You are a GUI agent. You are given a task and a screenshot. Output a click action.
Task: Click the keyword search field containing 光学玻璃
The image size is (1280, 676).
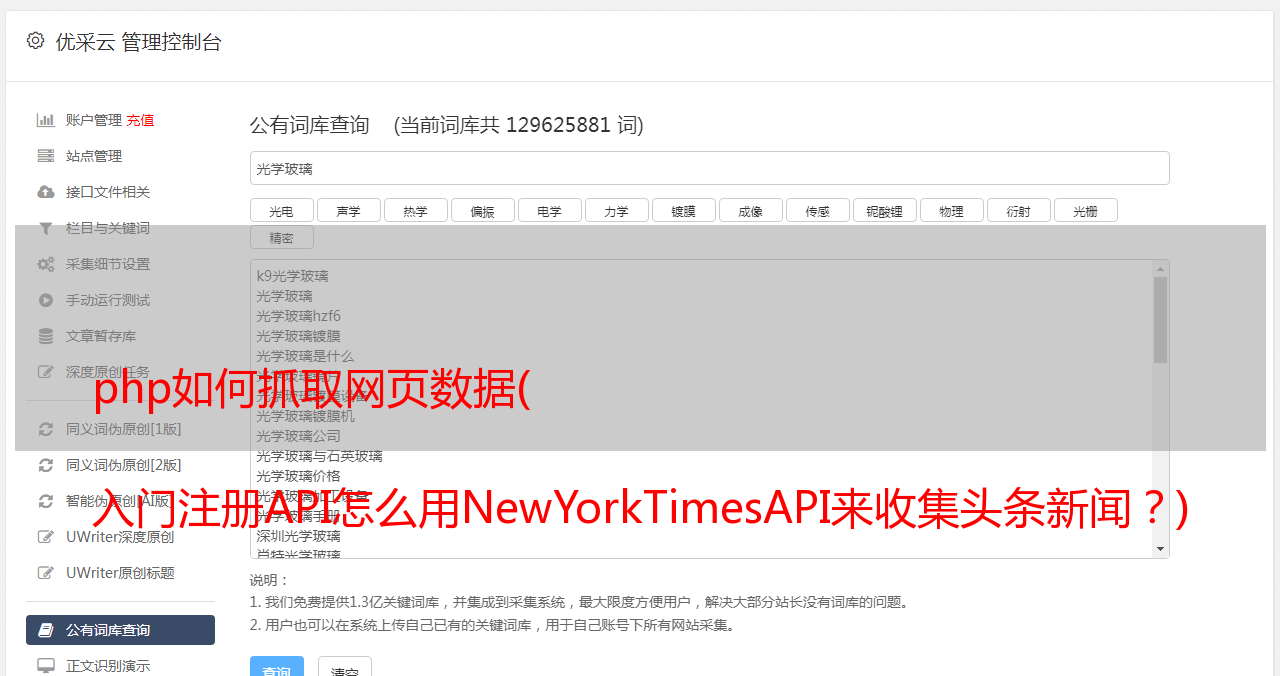(709, 168)
